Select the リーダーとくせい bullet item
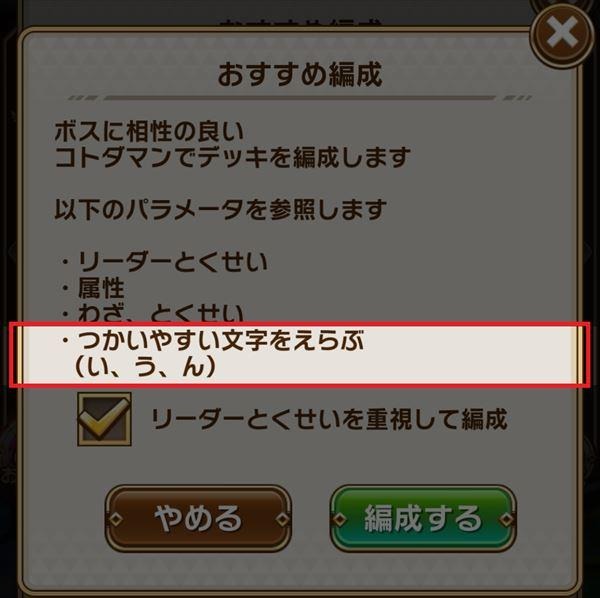 164,262
